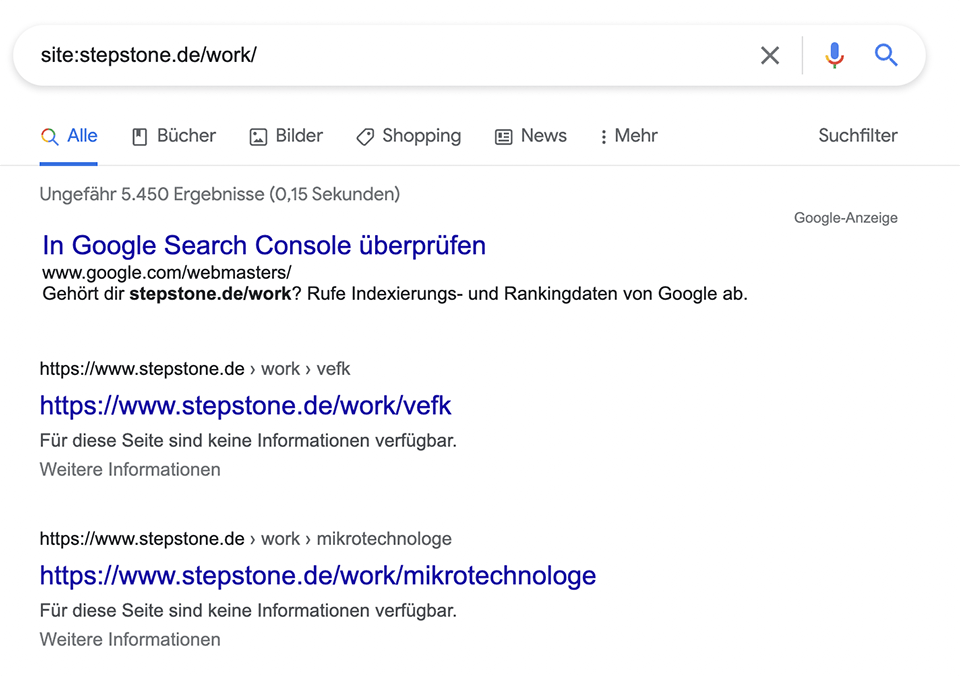This screenshot has width=960, height=676.
Task: Start voice search with the microphone icon
Action: [x=834, y=55]
